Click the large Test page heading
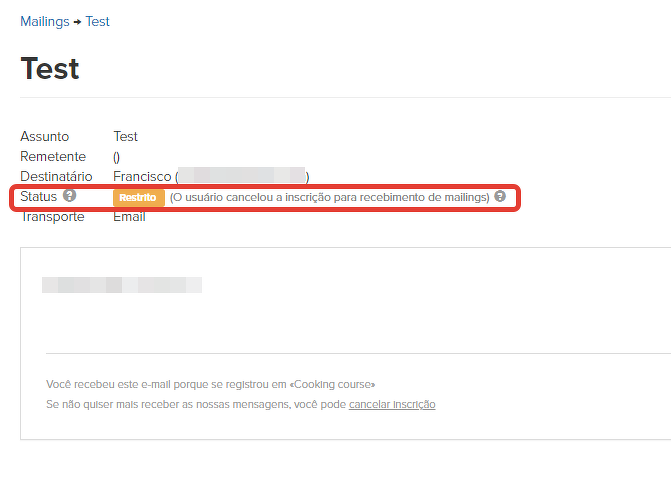 [x=50, y=69]
